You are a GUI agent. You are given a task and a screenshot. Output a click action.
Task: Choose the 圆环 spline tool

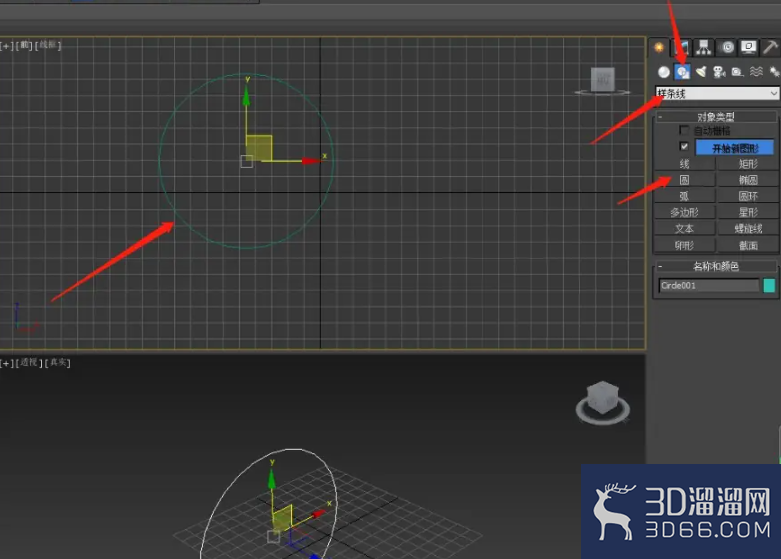pos(748,196)
